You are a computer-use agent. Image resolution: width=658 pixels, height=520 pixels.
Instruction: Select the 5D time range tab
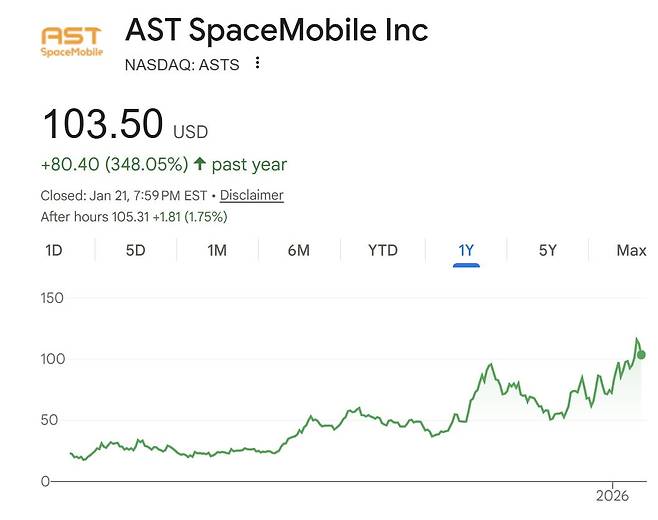point(135,250)
